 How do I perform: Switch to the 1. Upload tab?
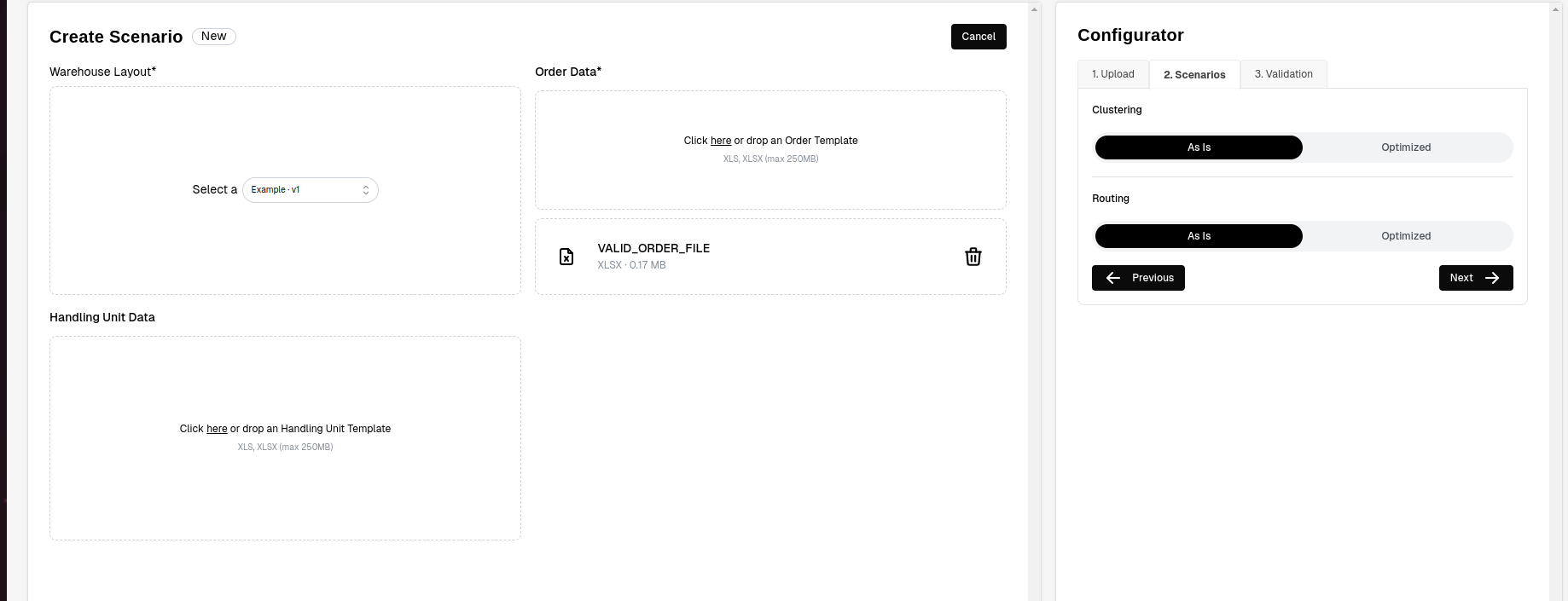pyautogui.click(x=1113, y=74)
